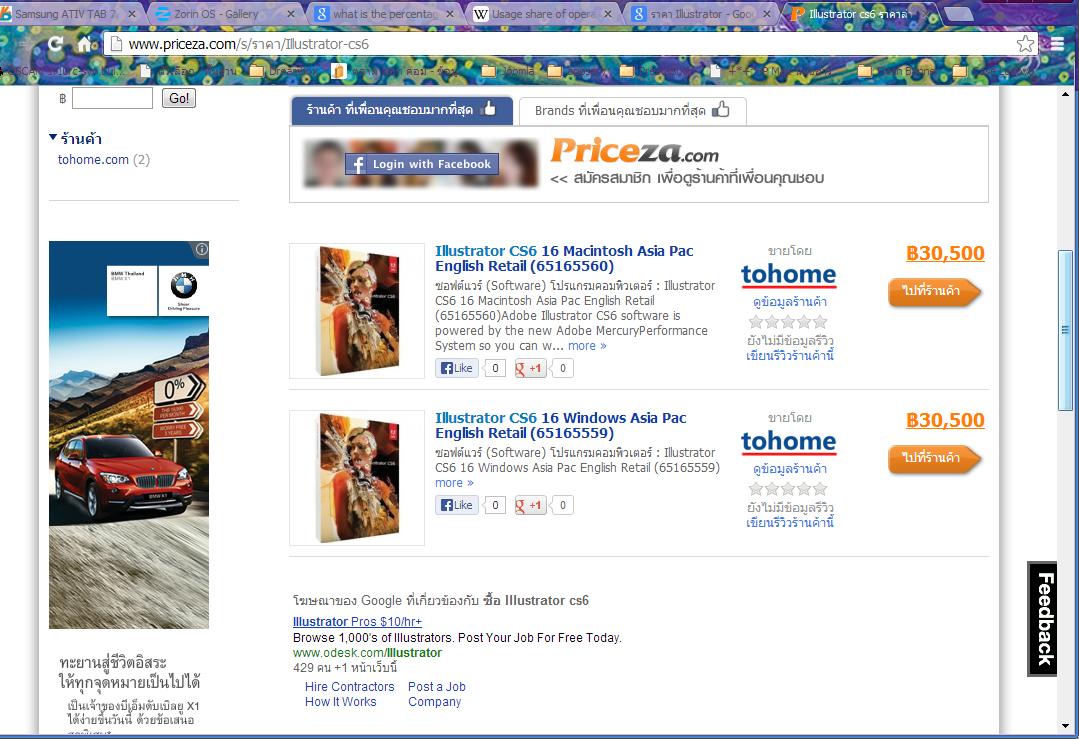1079x739 pixels.
Task: Click ไปที่ร้านค้า button for Macintosh product
Action: click(934, 292)
